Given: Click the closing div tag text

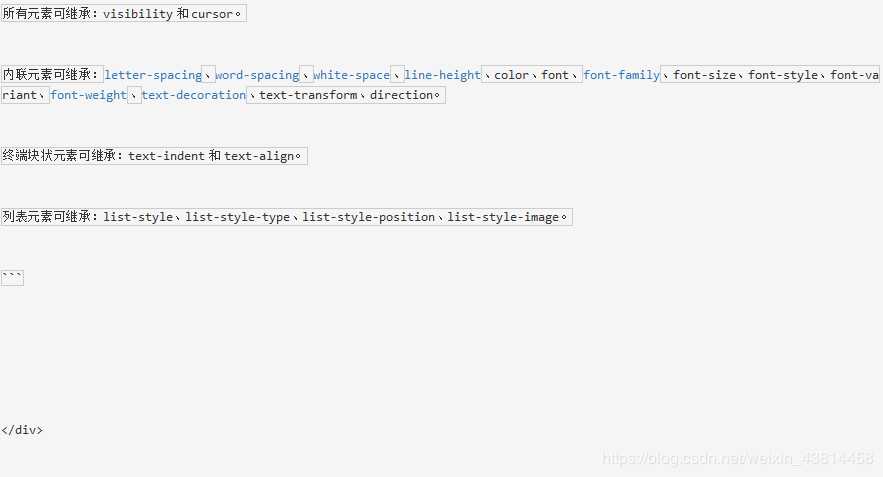Looking at the screenshot, I should tap(22, 430).
